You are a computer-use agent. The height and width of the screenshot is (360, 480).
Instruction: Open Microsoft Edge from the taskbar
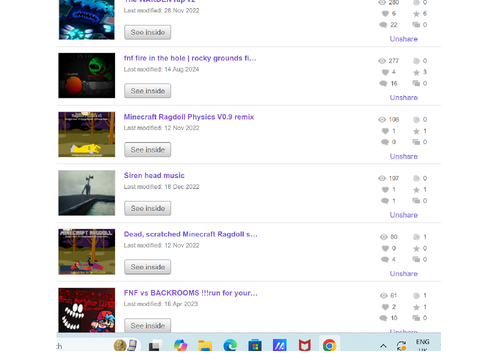[230, 345]
